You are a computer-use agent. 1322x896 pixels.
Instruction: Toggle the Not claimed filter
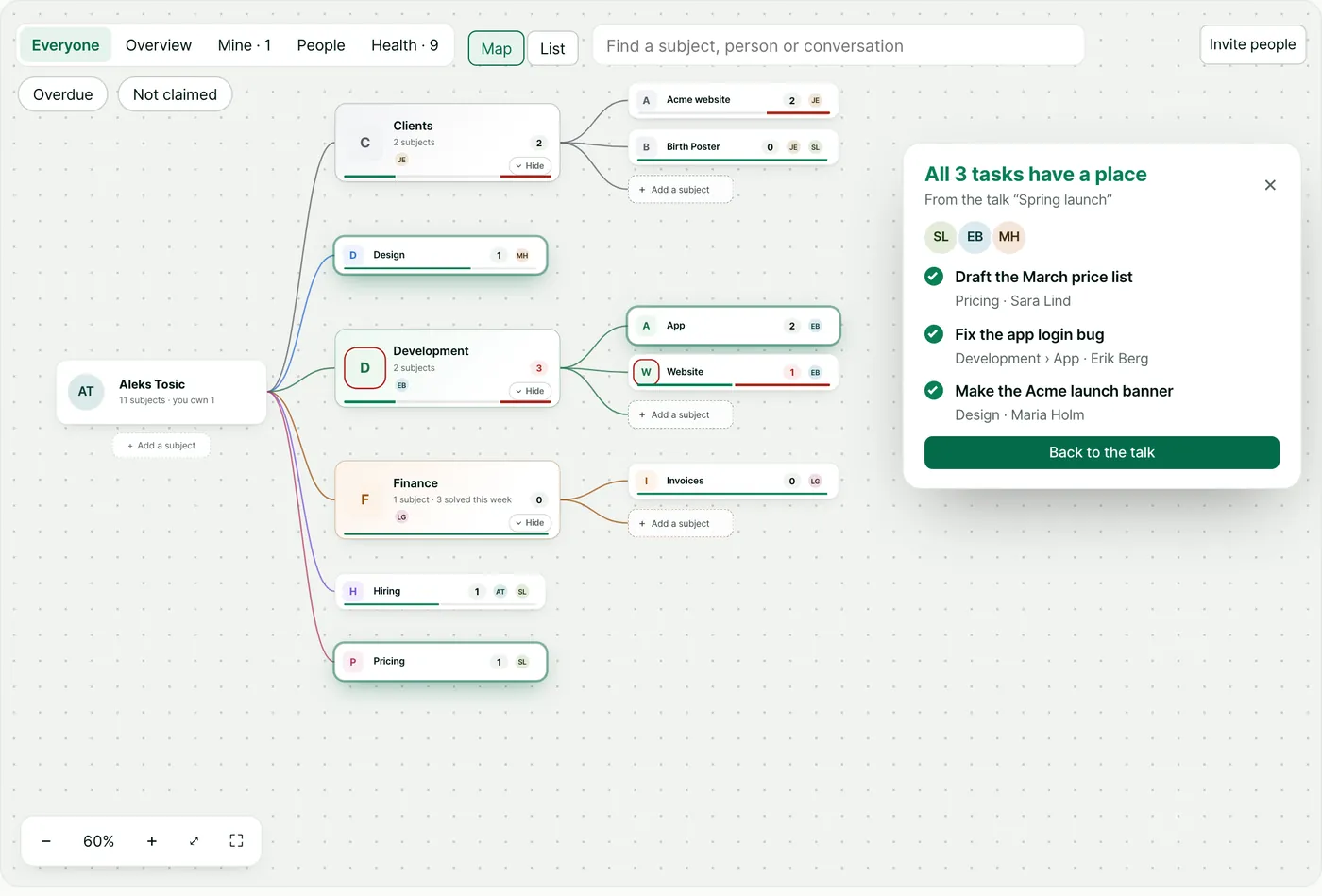pyautogui.click(x=175, y=94)
